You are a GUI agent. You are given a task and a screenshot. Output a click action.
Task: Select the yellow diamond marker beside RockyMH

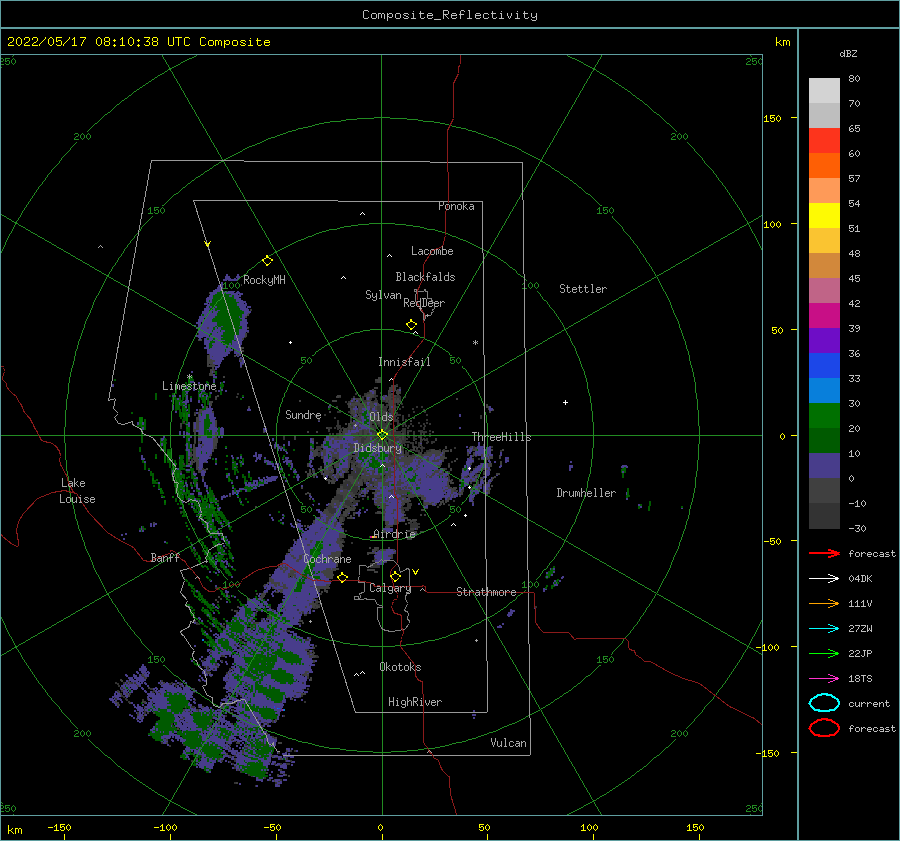267,261
